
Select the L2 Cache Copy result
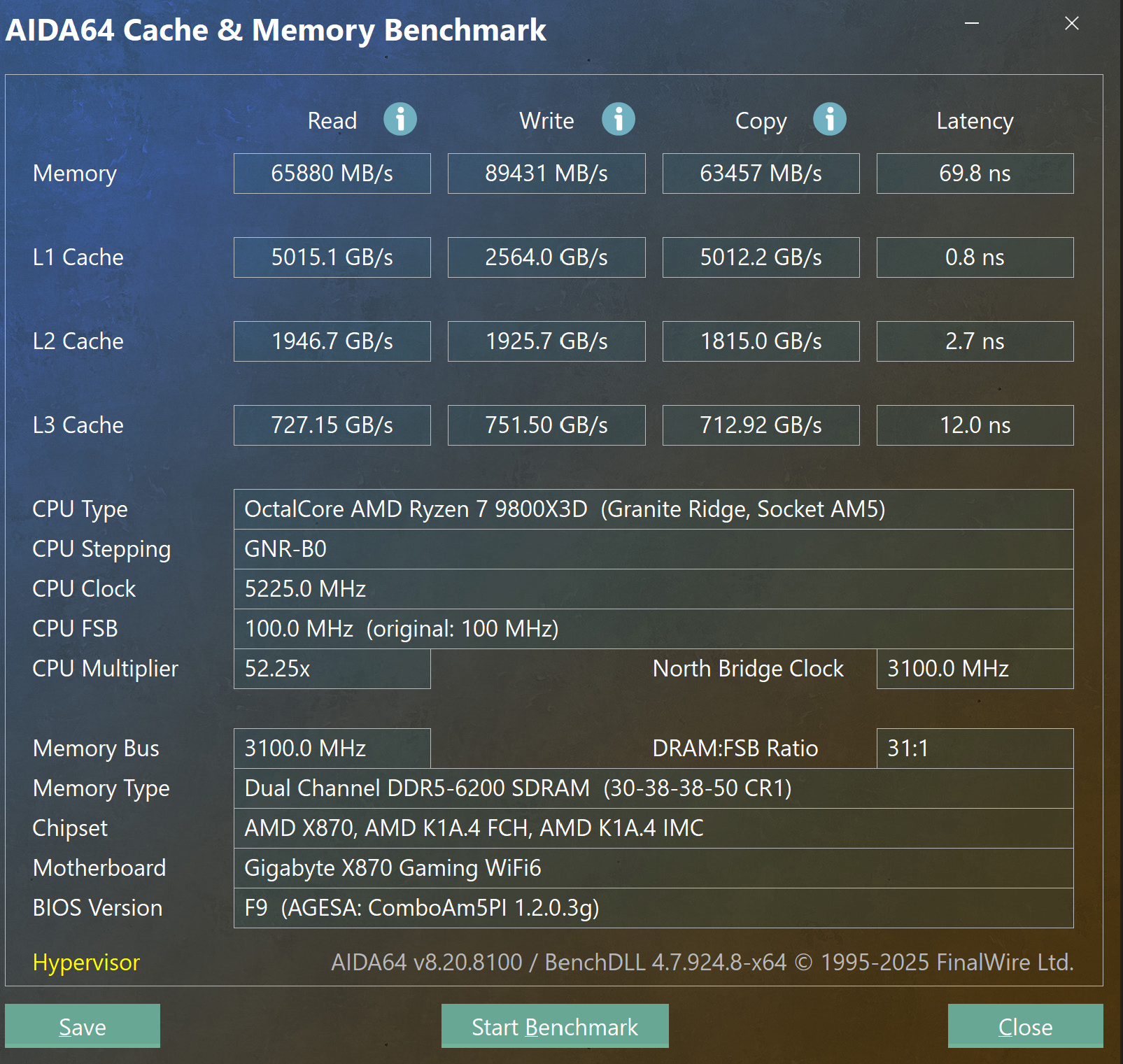click(761, 341)
